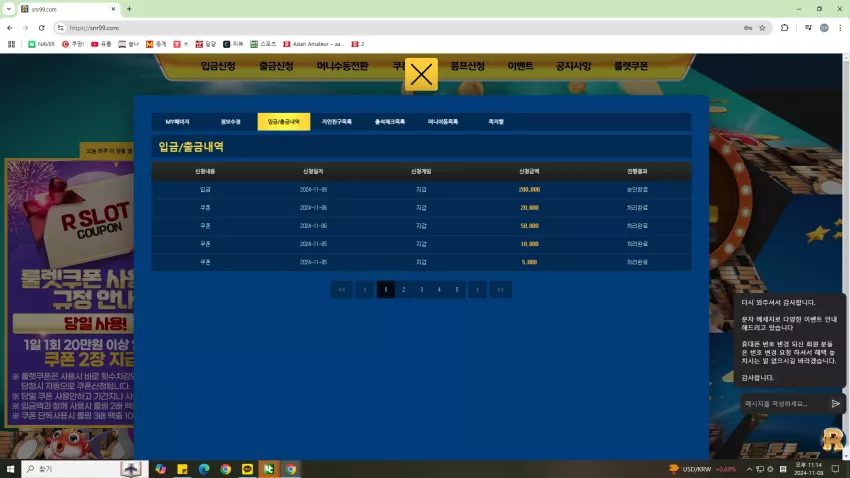Open the apps grid in bookmarks bar

coord(11,44)
